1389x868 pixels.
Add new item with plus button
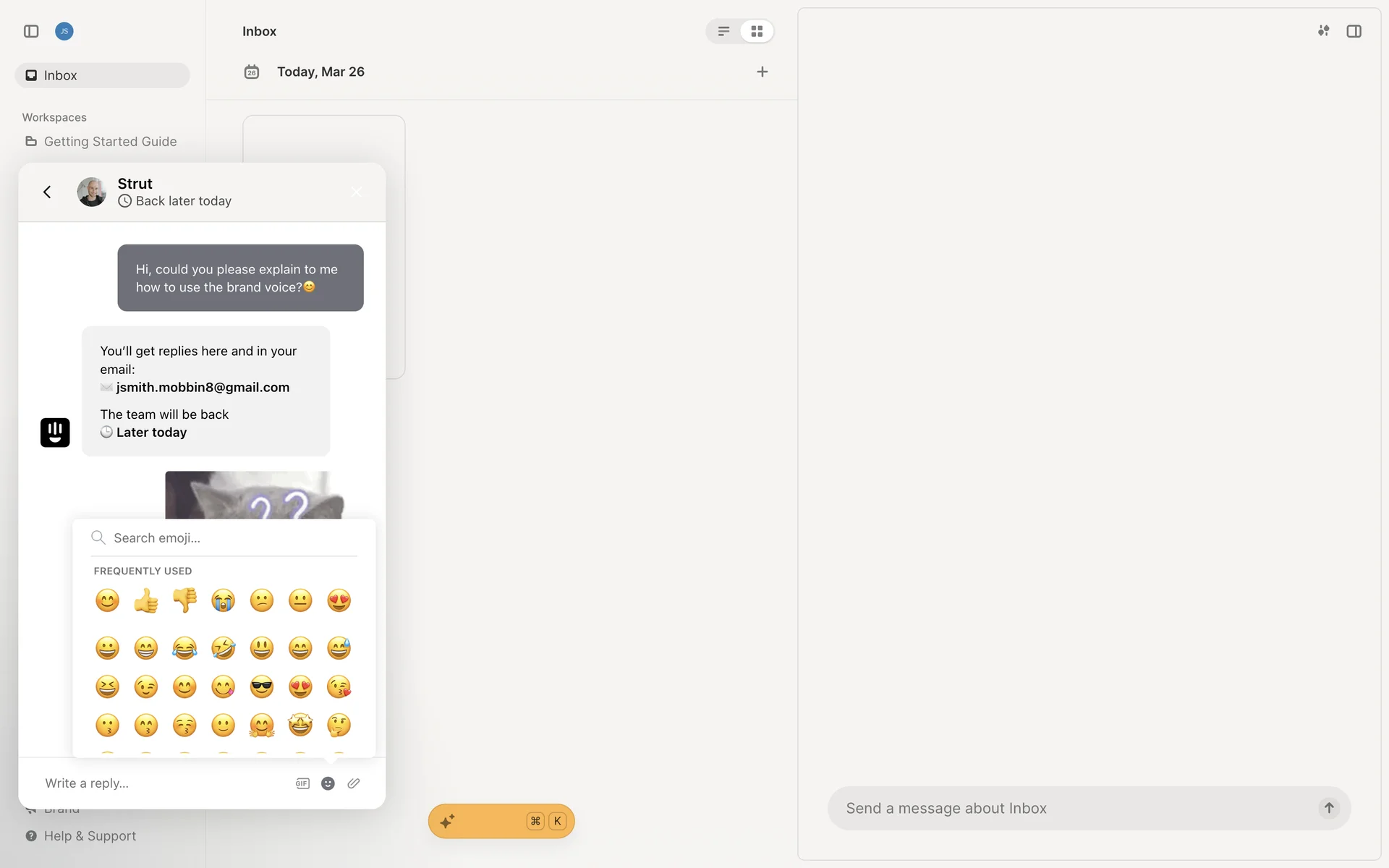pyautogui.click(x=762, y=72)
